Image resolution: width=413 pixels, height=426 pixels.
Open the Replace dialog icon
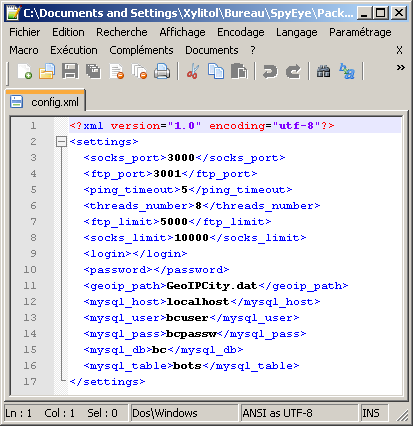coord(347,71)
